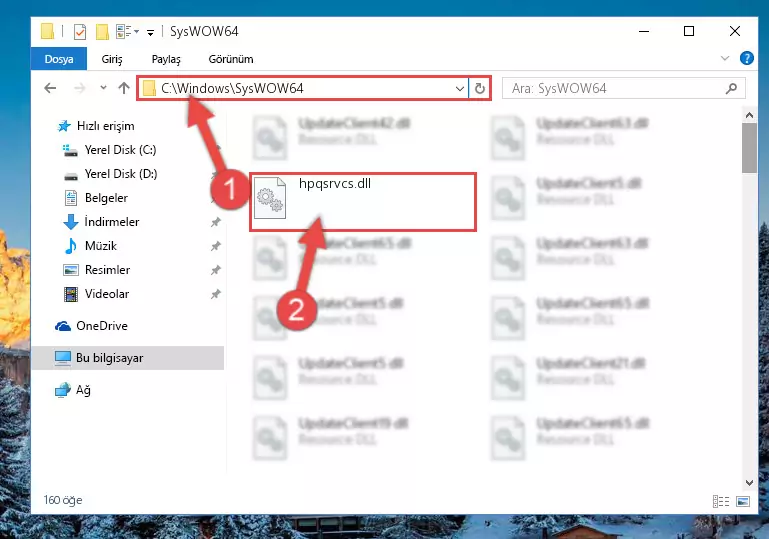Click the Hızlı erişim star icon
The image size is (769, 539).
pos(64,126)
